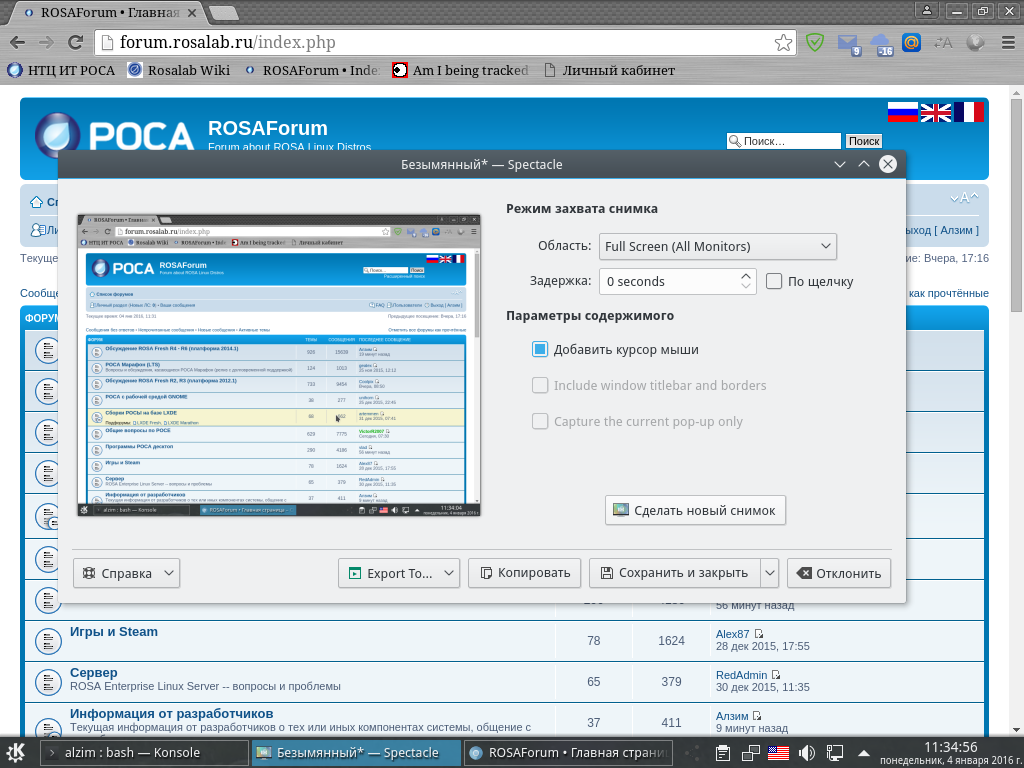
Task: Click the delay seconds input field
Action: tap(669, 281)
